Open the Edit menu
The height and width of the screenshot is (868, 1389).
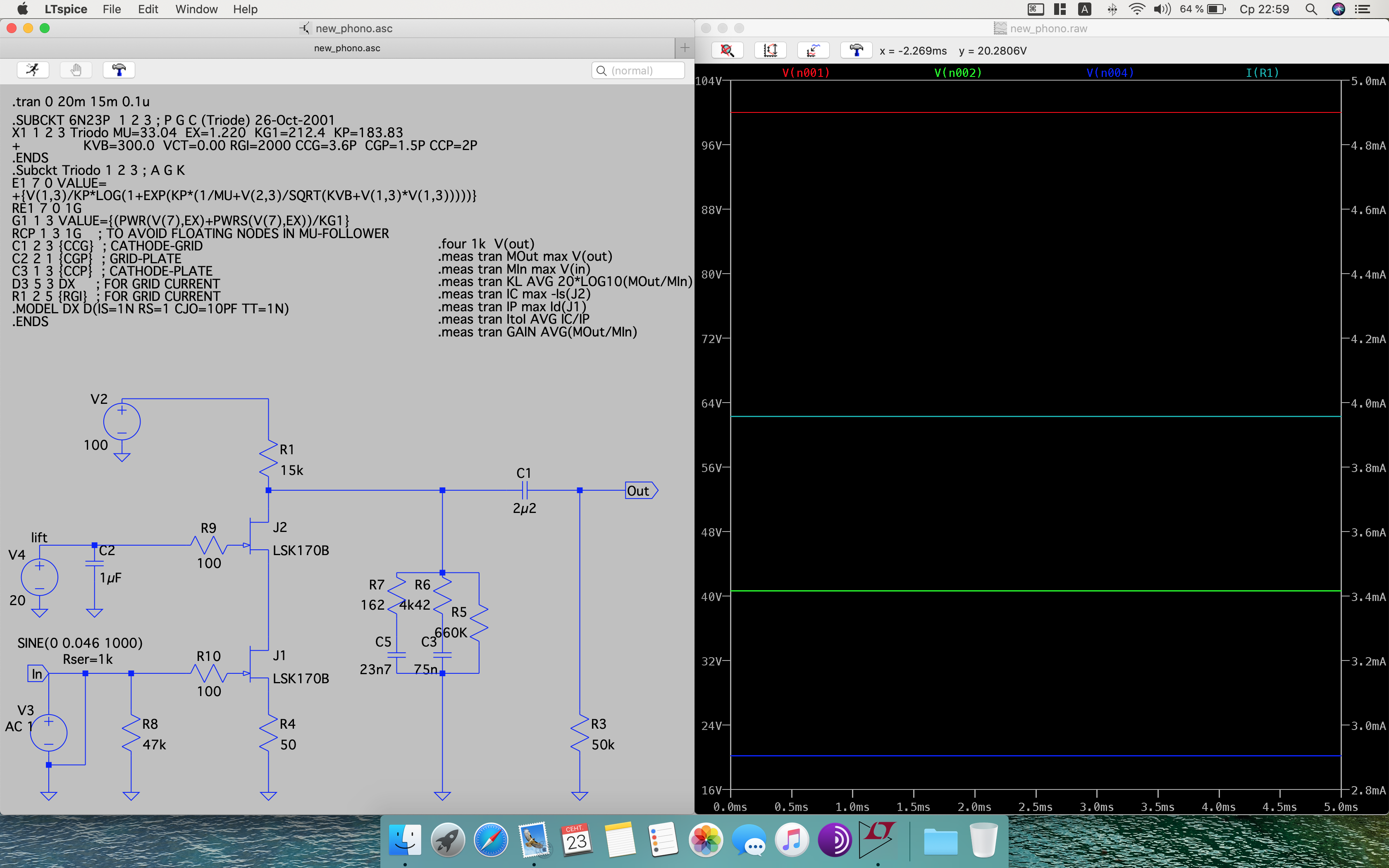(148, 9)
